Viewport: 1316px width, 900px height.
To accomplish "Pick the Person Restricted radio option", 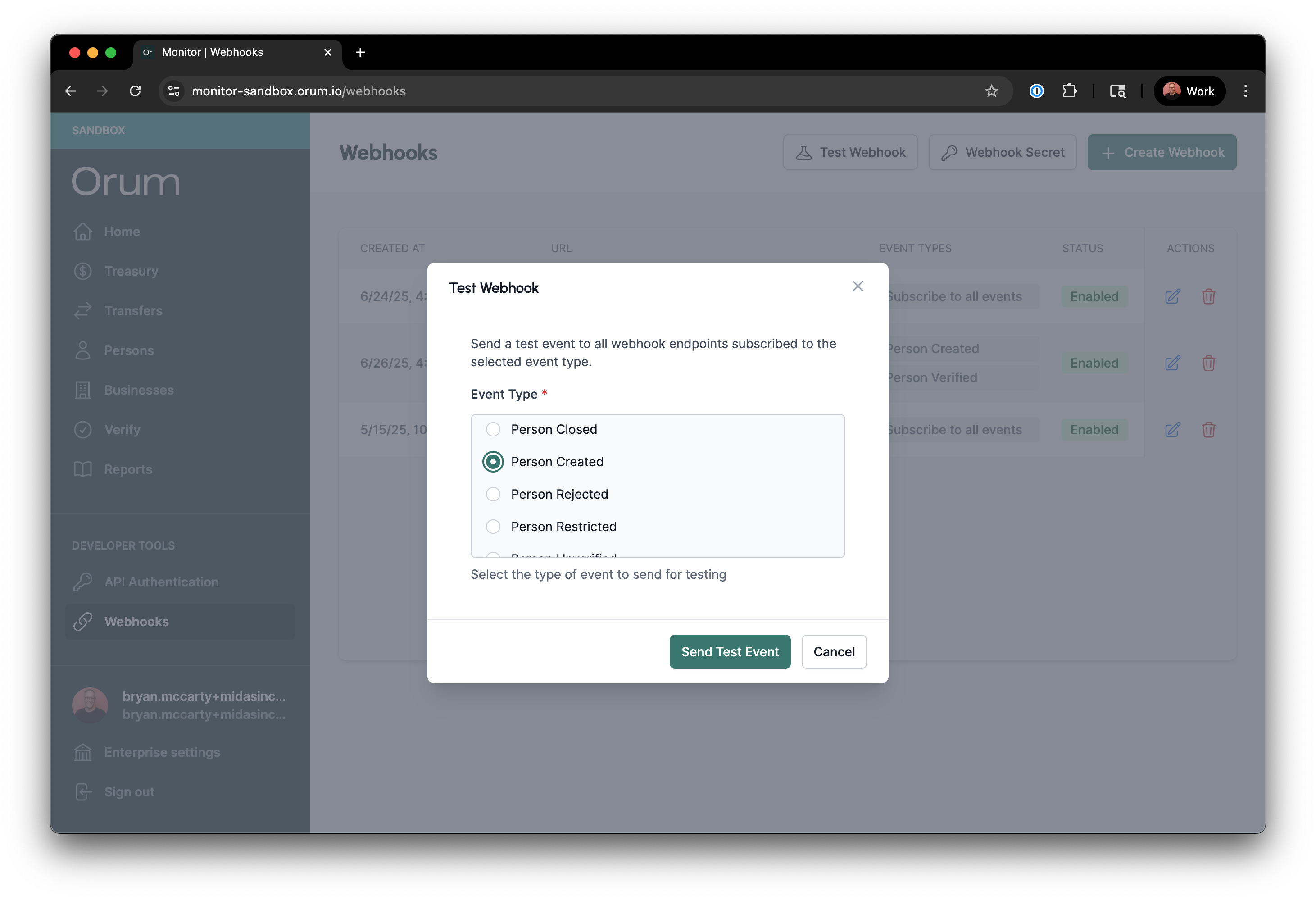I will [x=493, y=526].
